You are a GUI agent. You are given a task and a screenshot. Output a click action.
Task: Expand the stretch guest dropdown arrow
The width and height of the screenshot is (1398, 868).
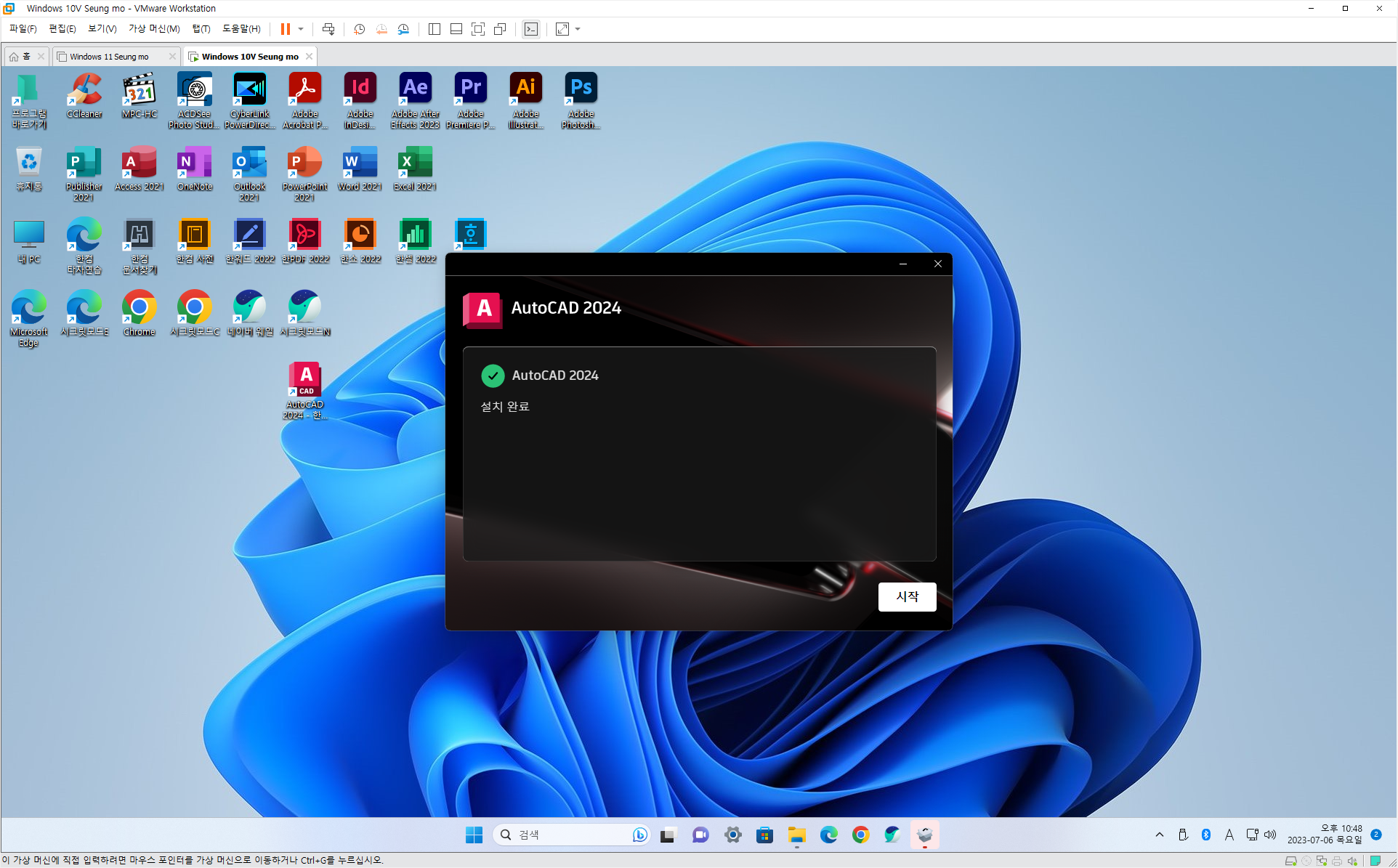click(578, 29)
